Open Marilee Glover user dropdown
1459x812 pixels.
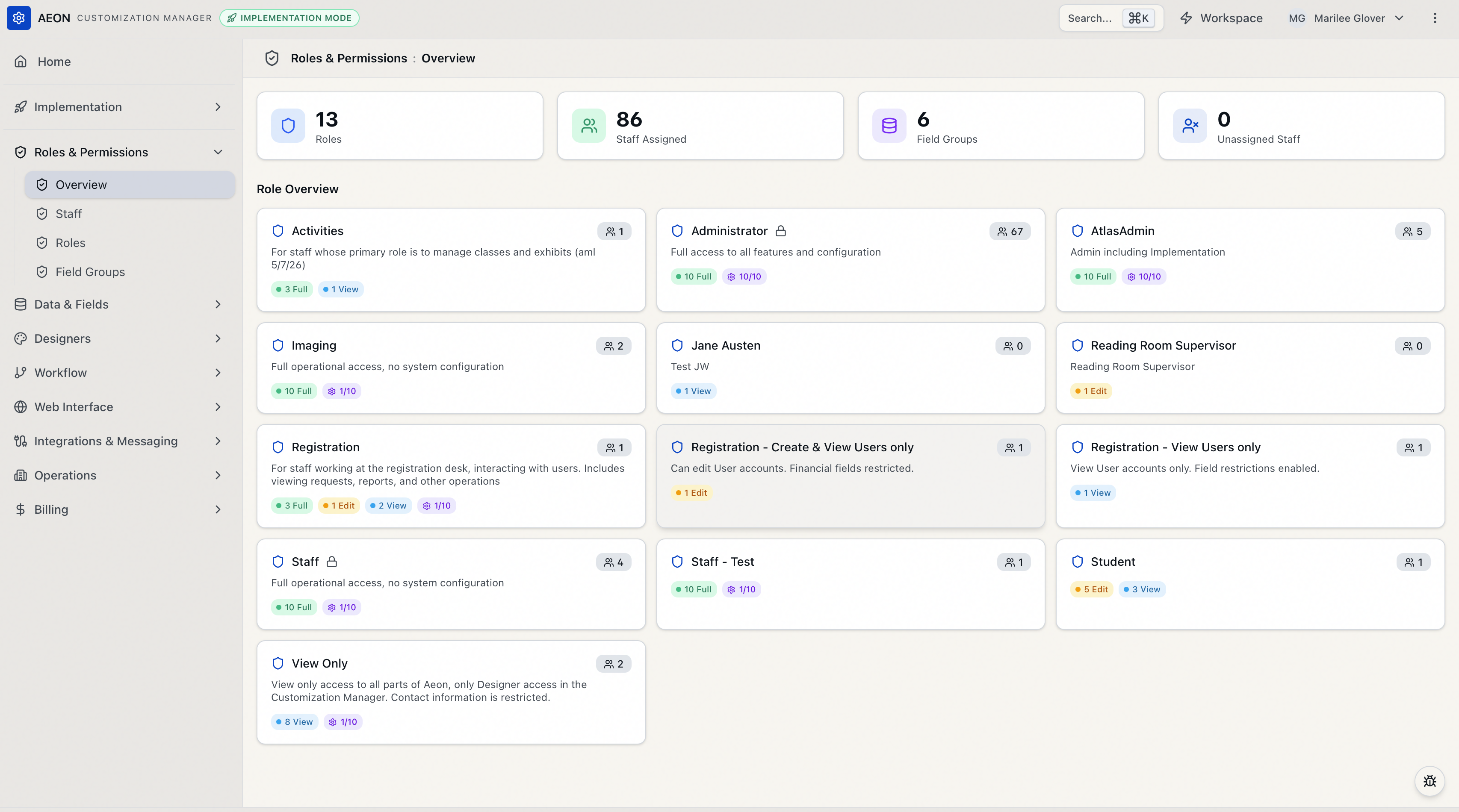pyautogui.click(x=1346, y=18)
